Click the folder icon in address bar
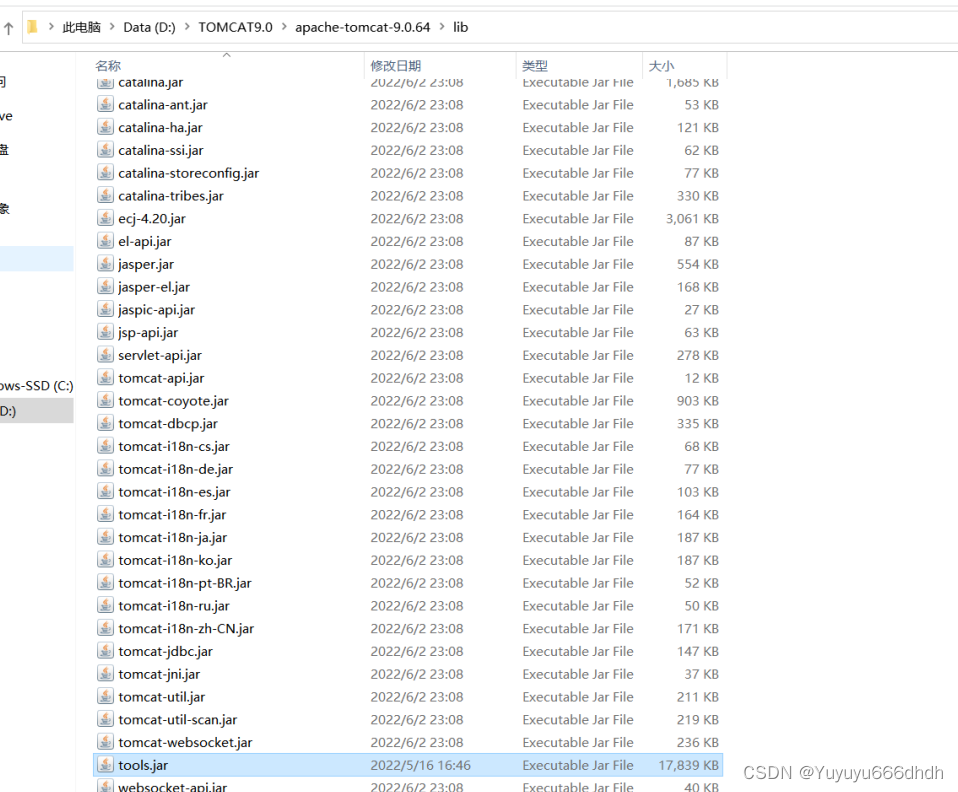The height and width of the screenshot is (792, 958). pyautogui.click(x=33, y=27)
